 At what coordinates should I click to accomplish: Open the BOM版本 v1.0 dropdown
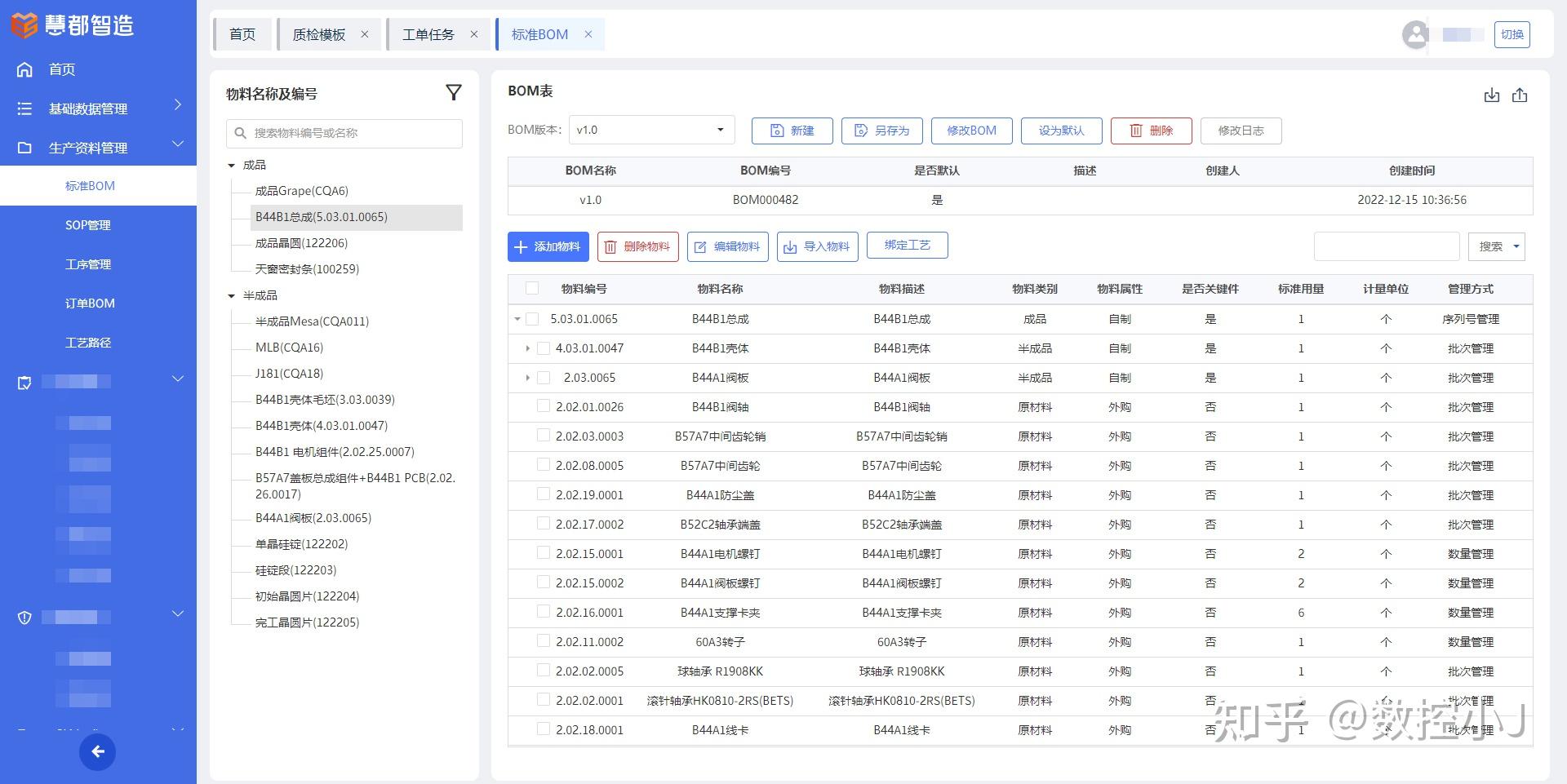click(x=650, y=129)
